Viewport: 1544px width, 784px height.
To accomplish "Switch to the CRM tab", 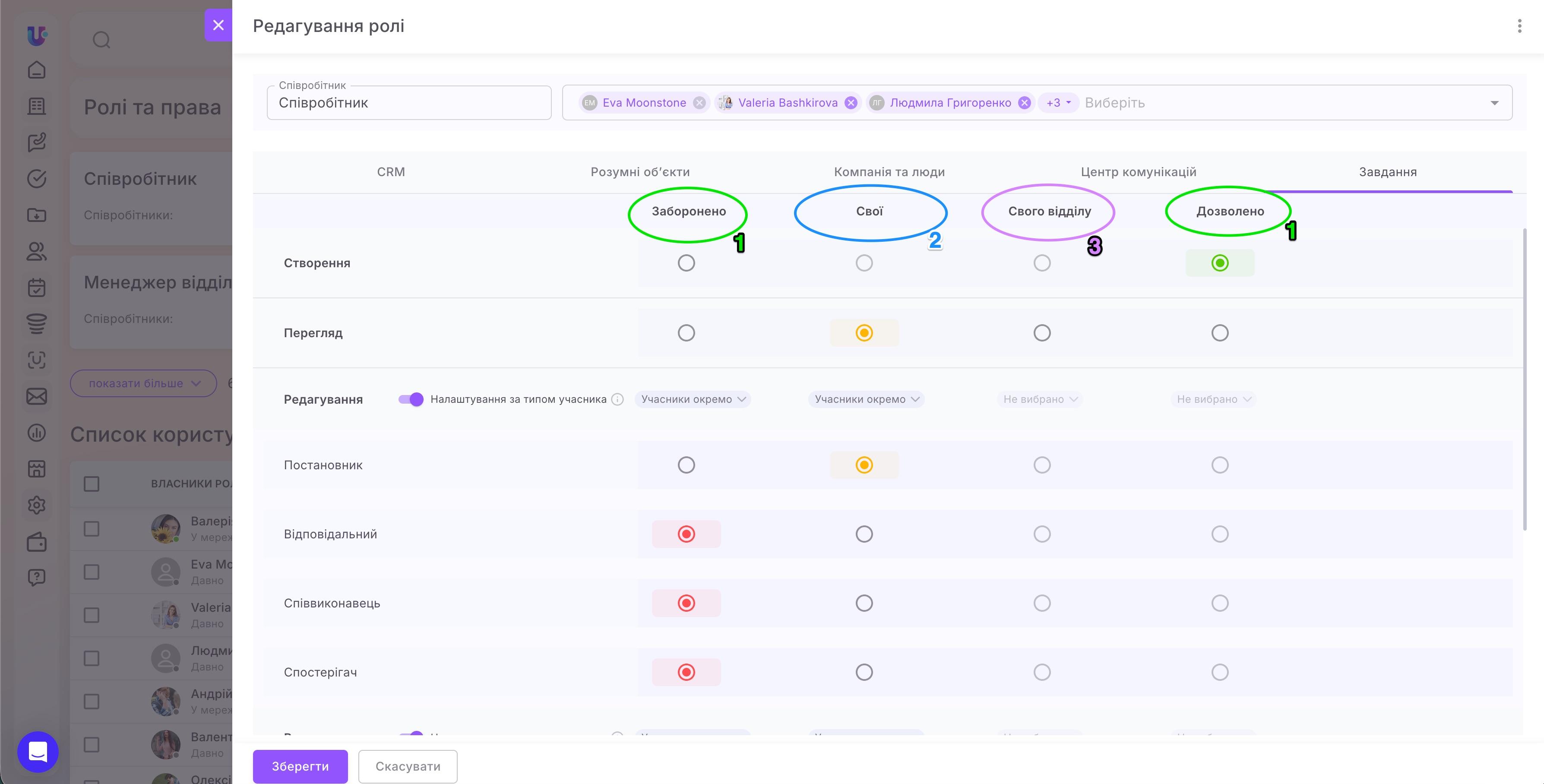I will [x=391, y=172].
